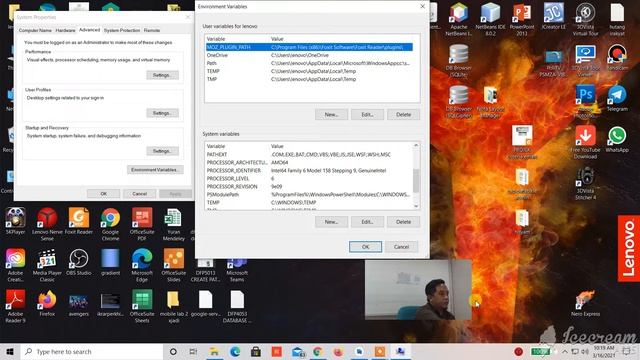Create New user variable

point(331,115)
